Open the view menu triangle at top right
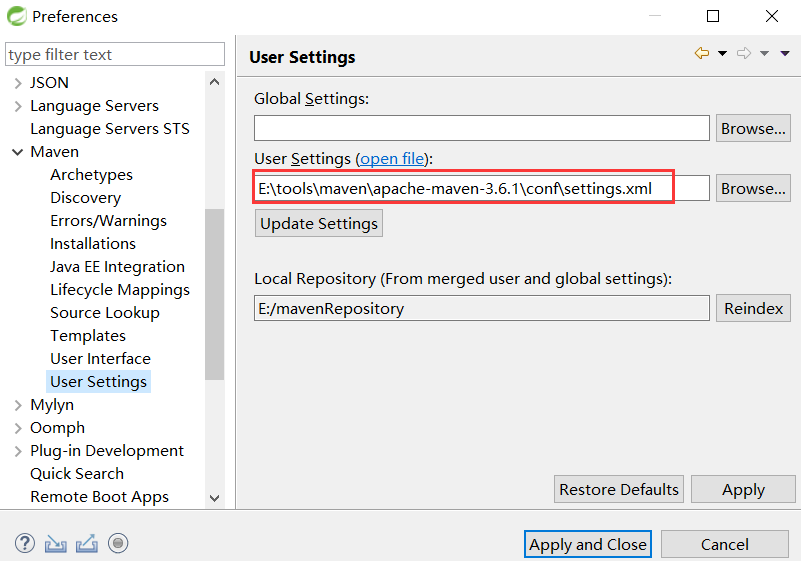This screenshot has width=801, height=561. pyautogui.click(x=784, y=54)
